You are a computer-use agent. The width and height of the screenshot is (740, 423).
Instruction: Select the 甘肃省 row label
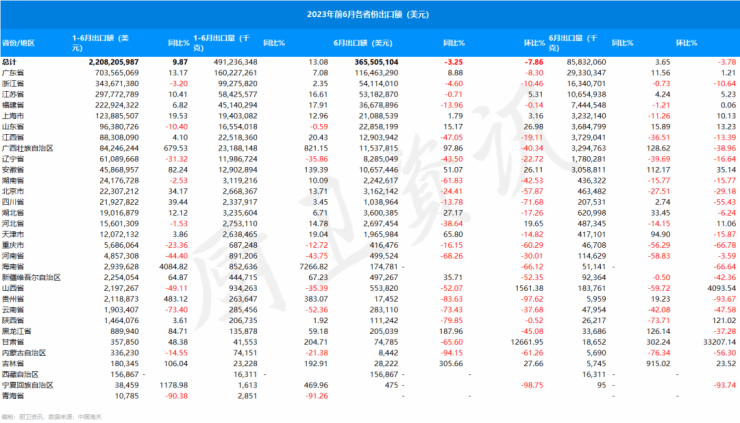pos(13,342)
